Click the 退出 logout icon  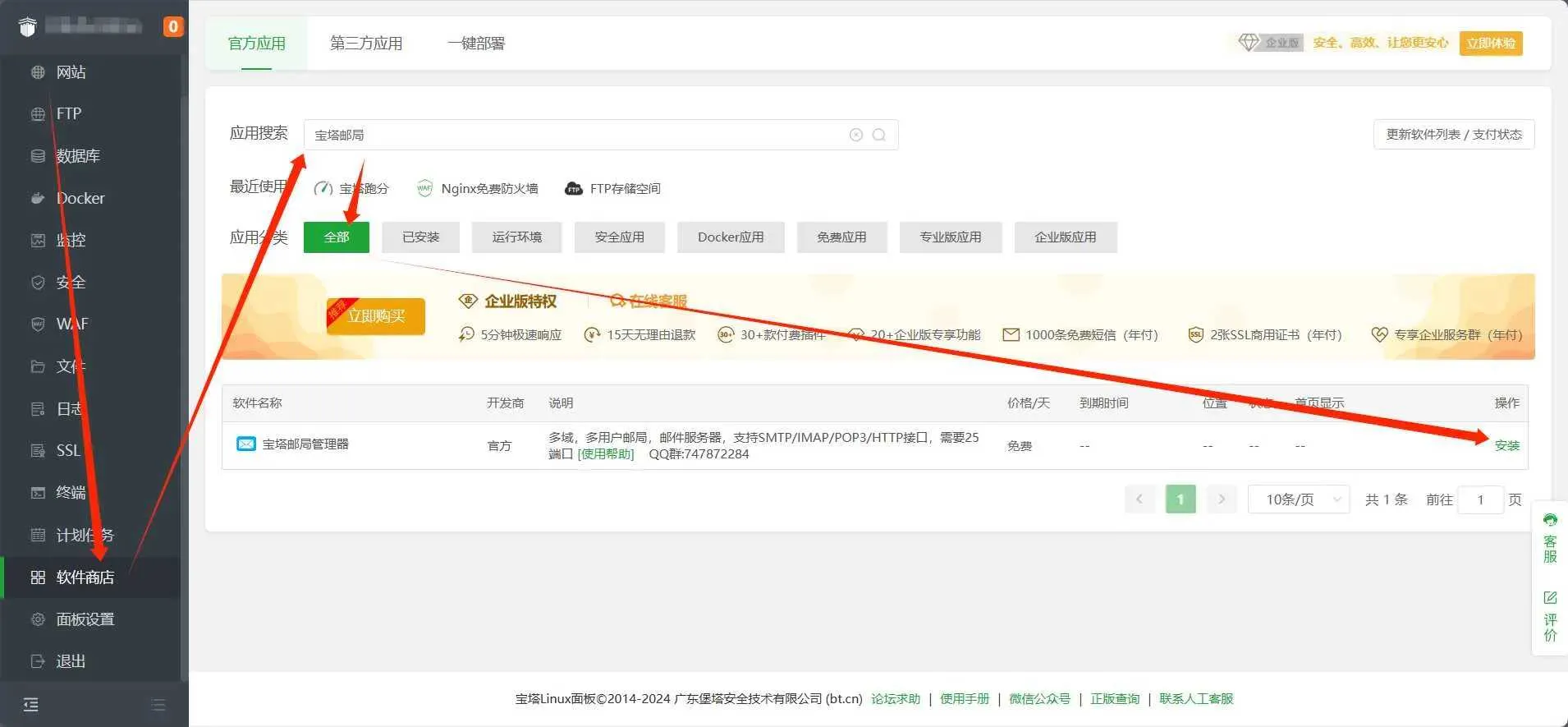coord(38,661)
